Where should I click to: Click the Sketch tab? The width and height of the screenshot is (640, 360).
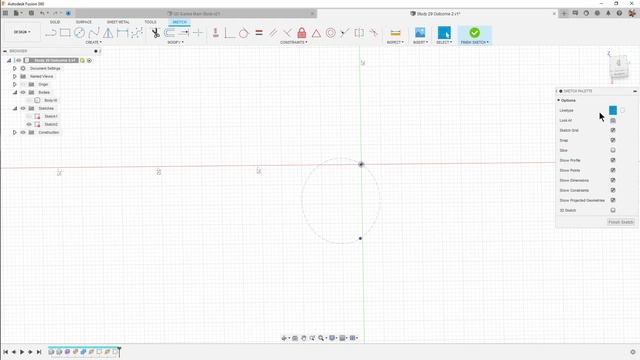[180, 22]
